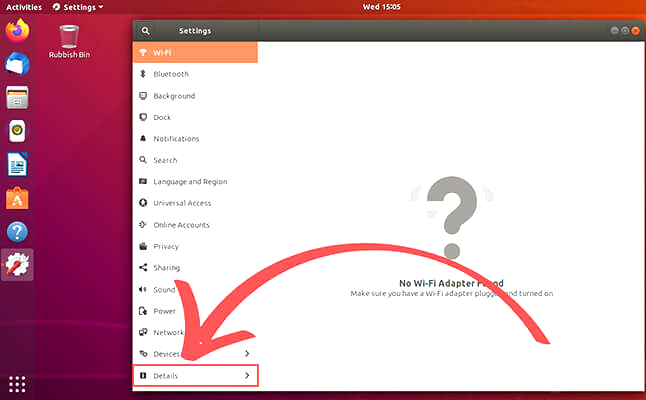Click the Background monitor icon

(143, 96)
